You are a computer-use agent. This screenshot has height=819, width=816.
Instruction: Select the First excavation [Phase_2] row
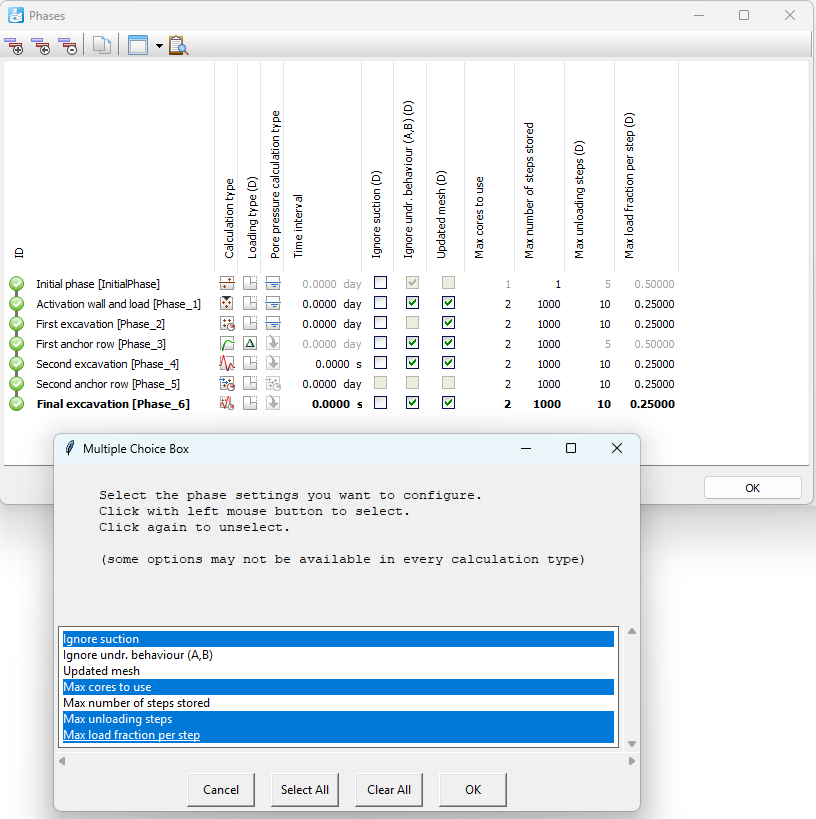click(100, 324)
